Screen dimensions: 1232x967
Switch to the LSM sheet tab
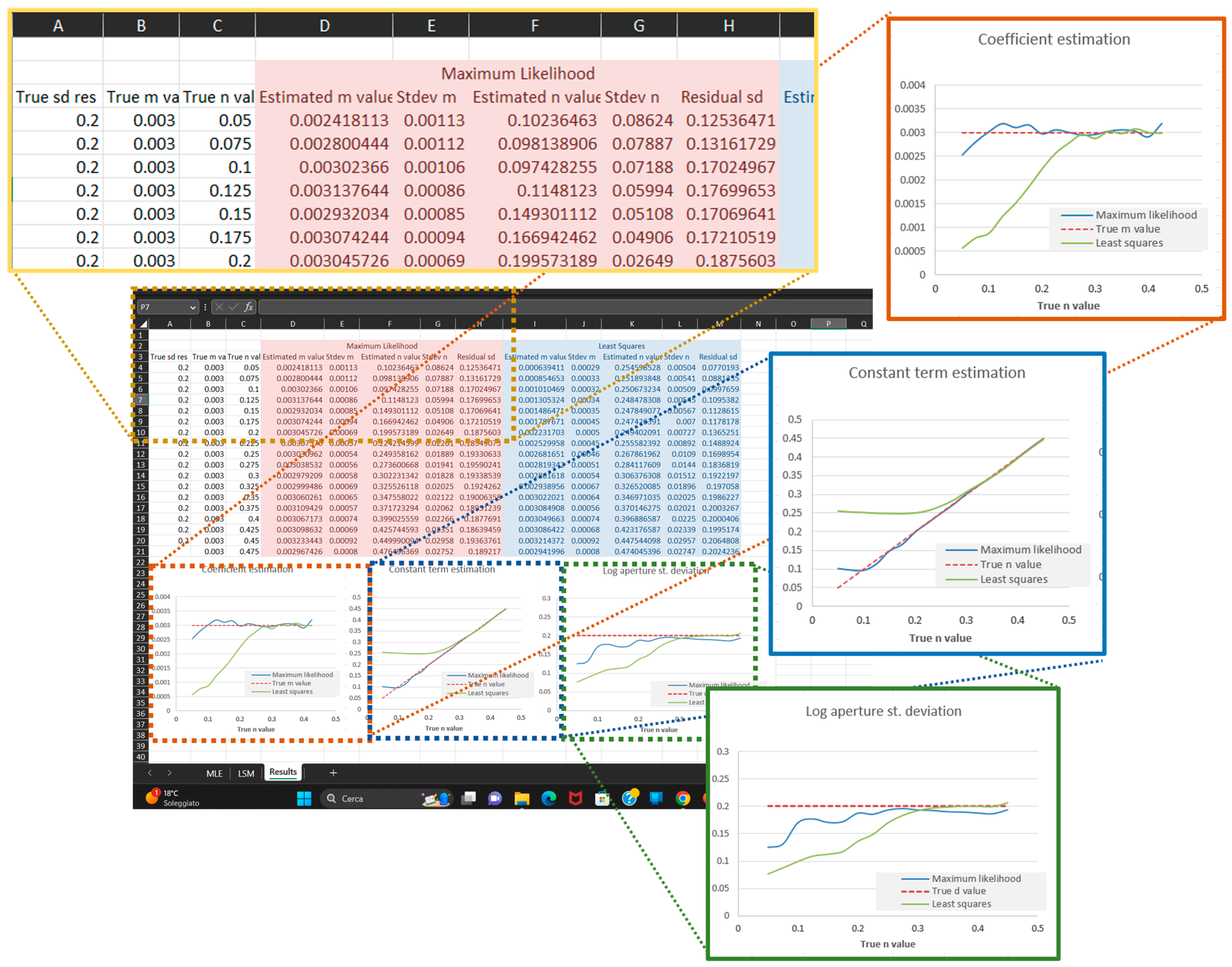tap(246, 773)
